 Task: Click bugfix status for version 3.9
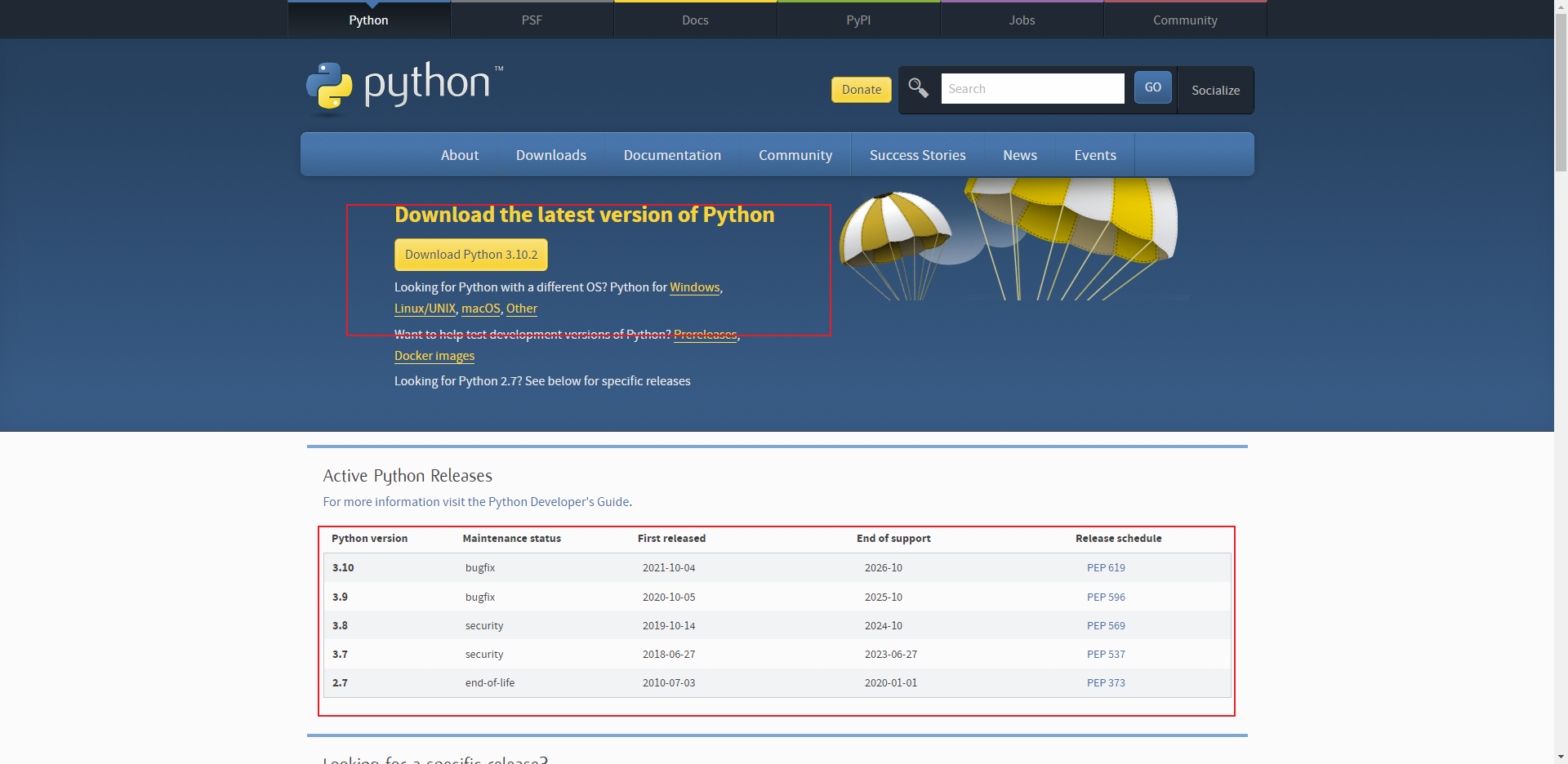(480, 597)
